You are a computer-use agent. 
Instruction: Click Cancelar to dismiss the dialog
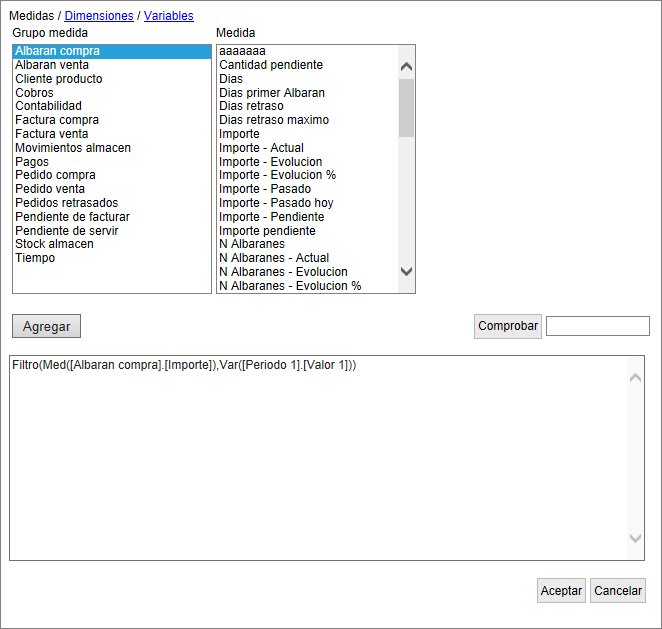click(618, 590)
